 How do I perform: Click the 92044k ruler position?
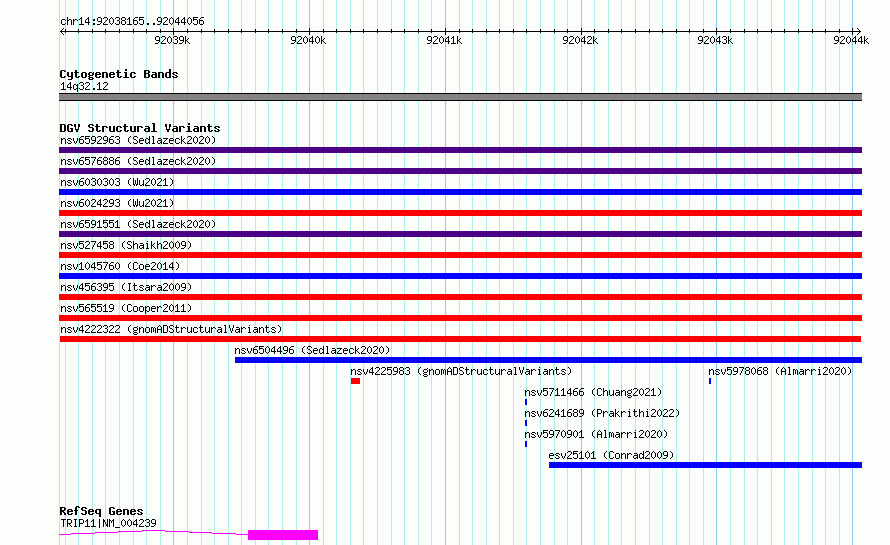851,40
